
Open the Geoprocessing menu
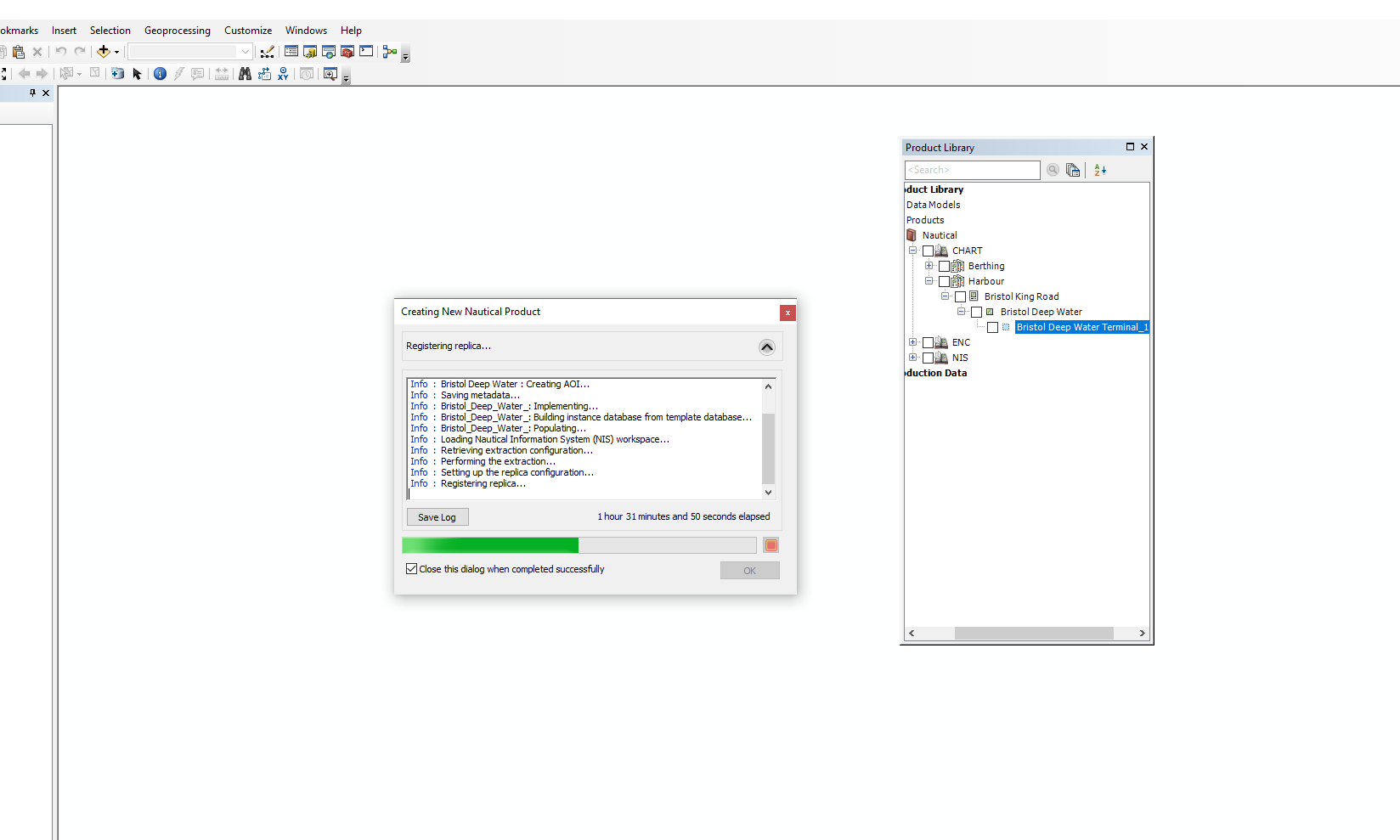[x=177, y=30]
